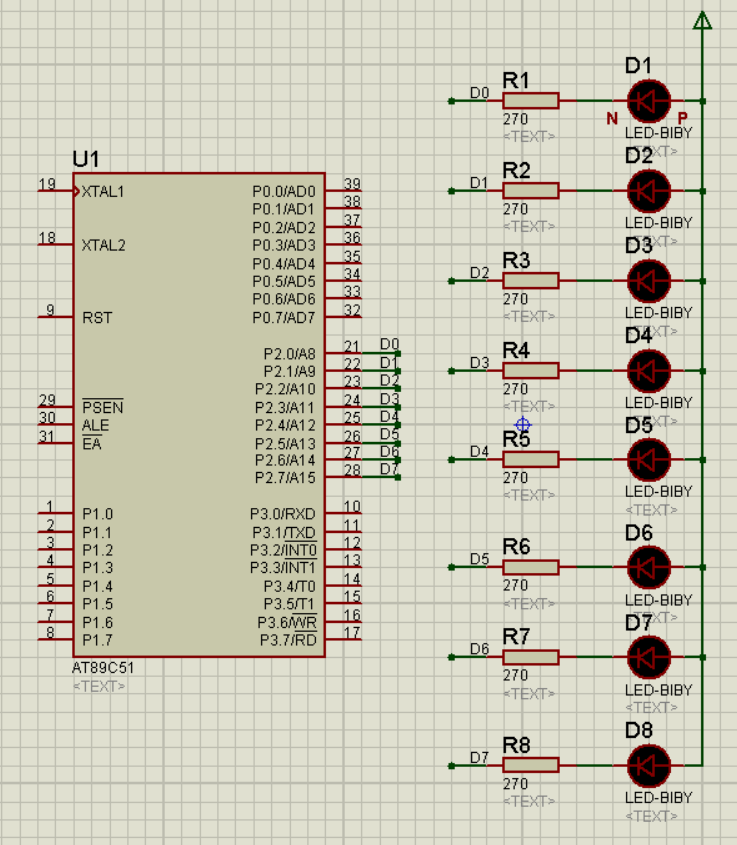Screen dimensions: 737x845
Task: Click wire terminal dot left of R2
Action: [x=451, y=191]
